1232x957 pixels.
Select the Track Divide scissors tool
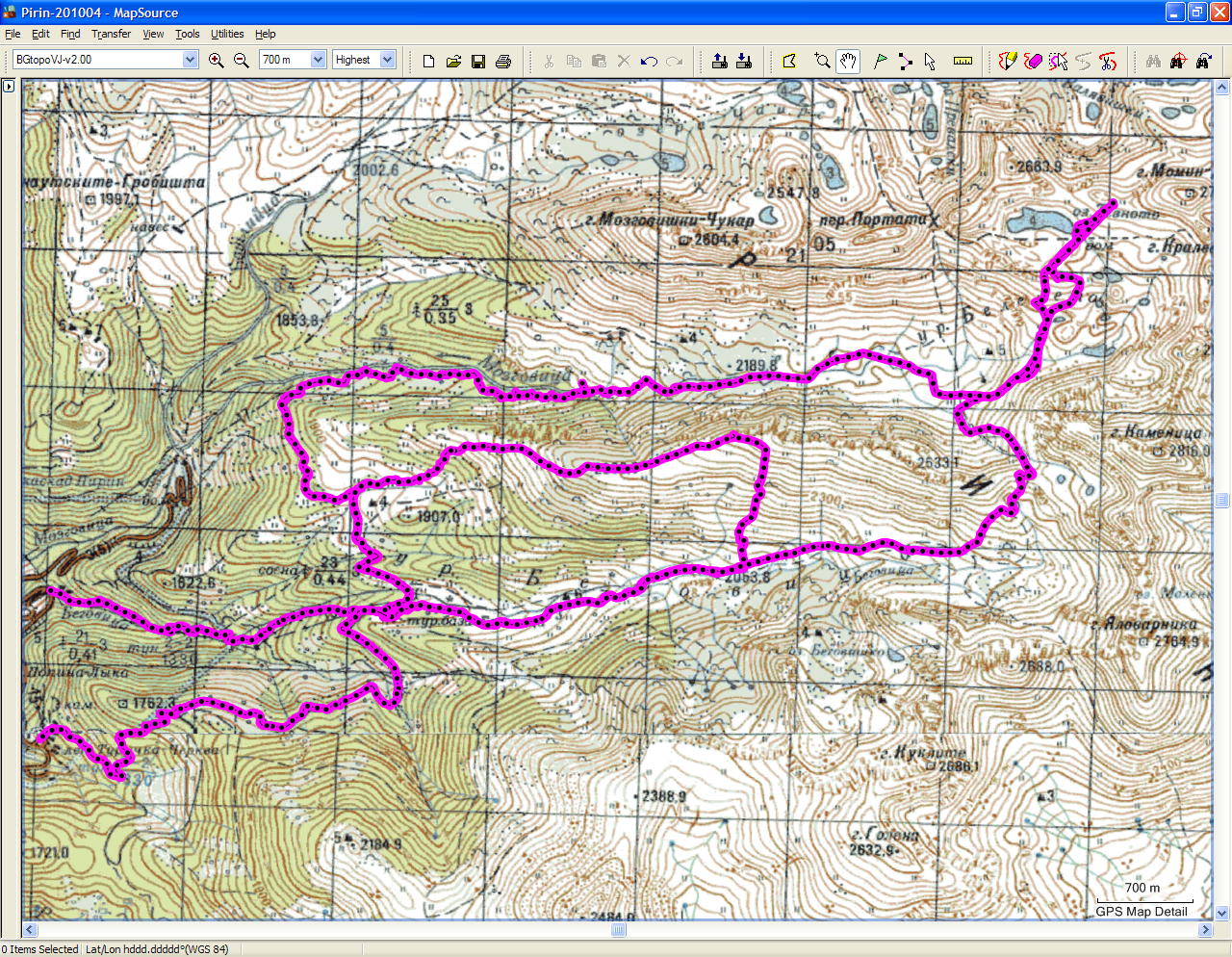[x=1108, y=61]
